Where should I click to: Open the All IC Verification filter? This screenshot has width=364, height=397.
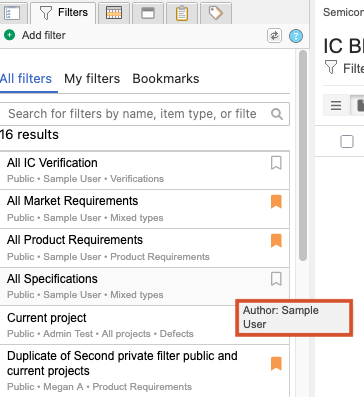[x=144, y=170]
